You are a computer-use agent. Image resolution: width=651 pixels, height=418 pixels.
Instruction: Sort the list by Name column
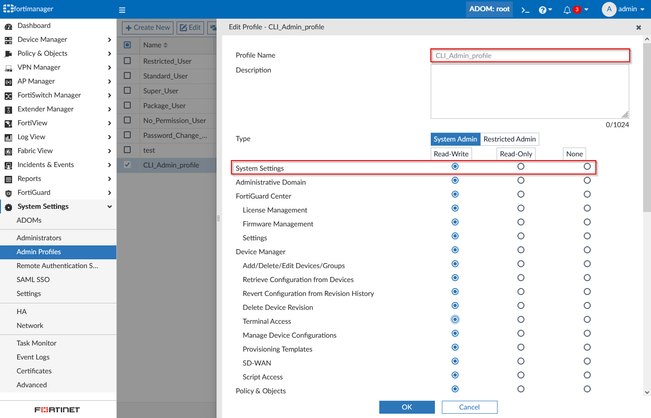[155, 45]
